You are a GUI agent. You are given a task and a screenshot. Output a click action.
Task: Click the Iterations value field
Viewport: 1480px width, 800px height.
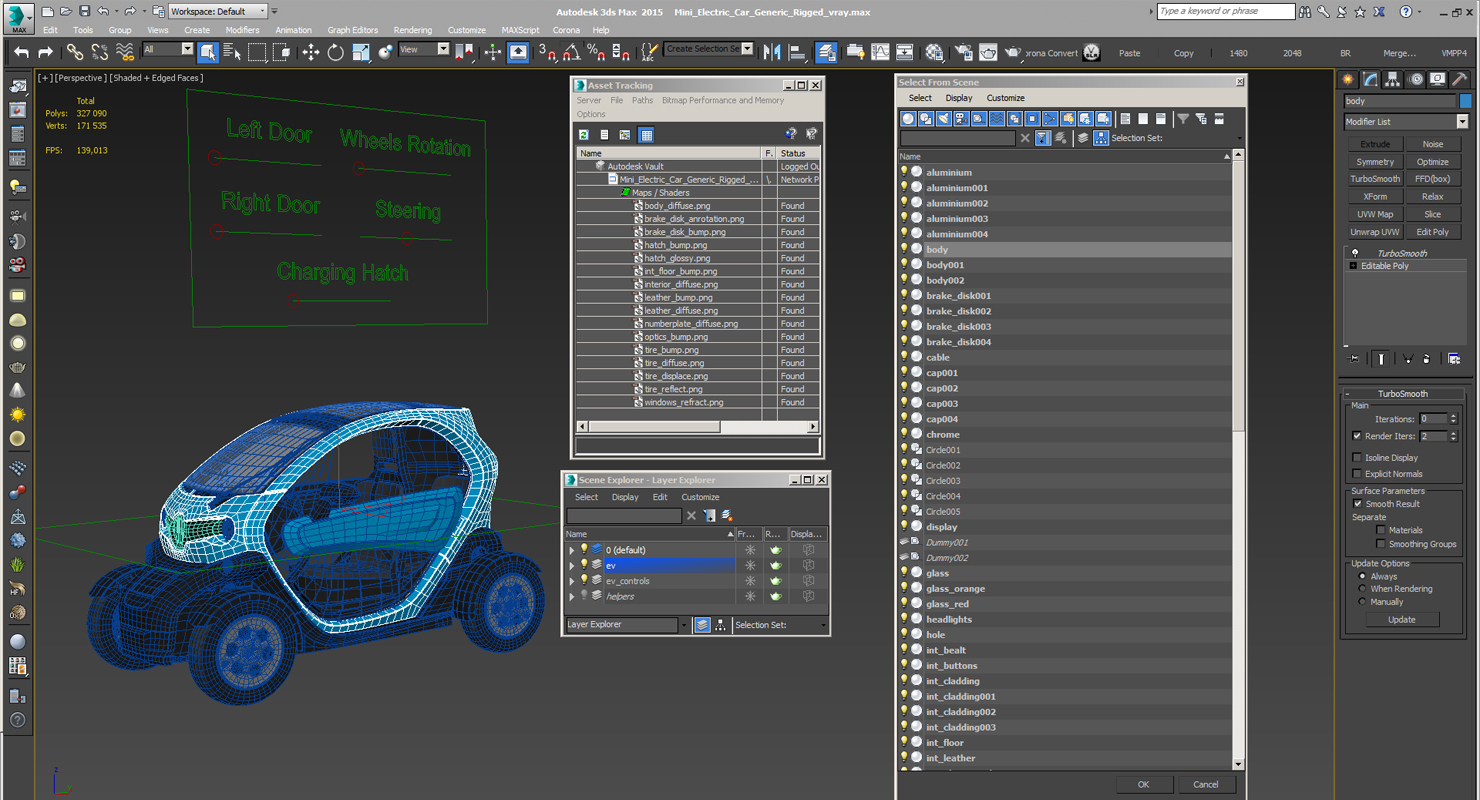coord(1432,419)
